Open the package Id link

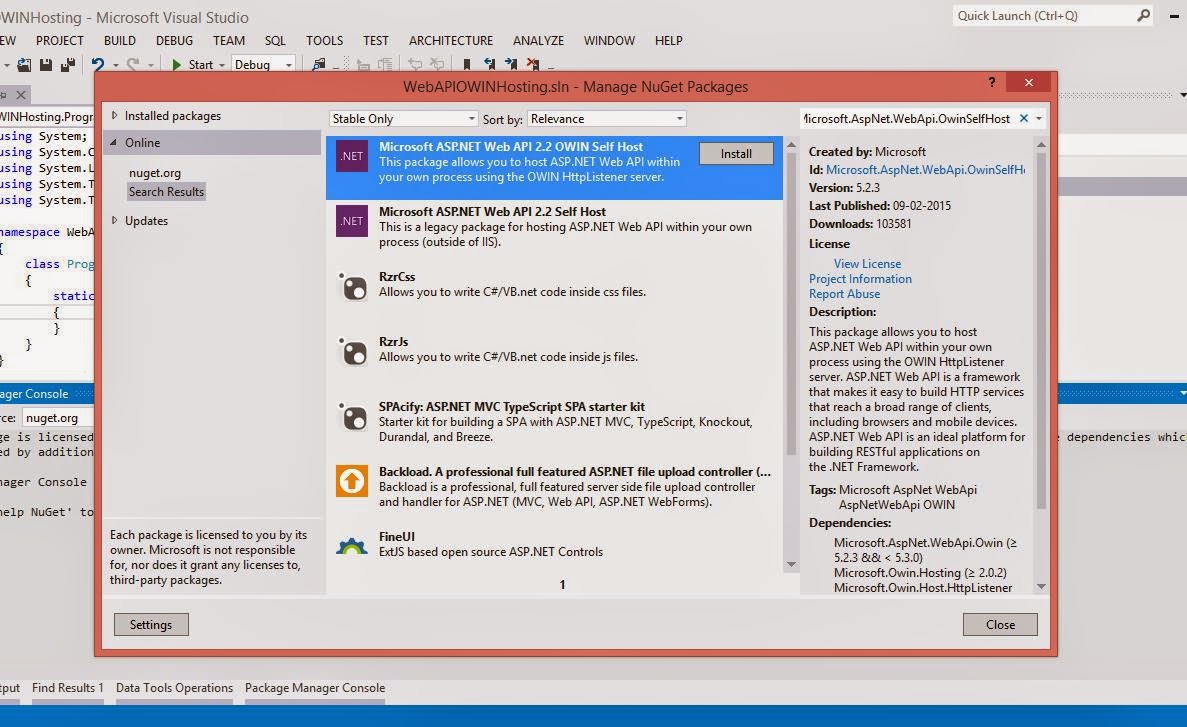point(925,170)
